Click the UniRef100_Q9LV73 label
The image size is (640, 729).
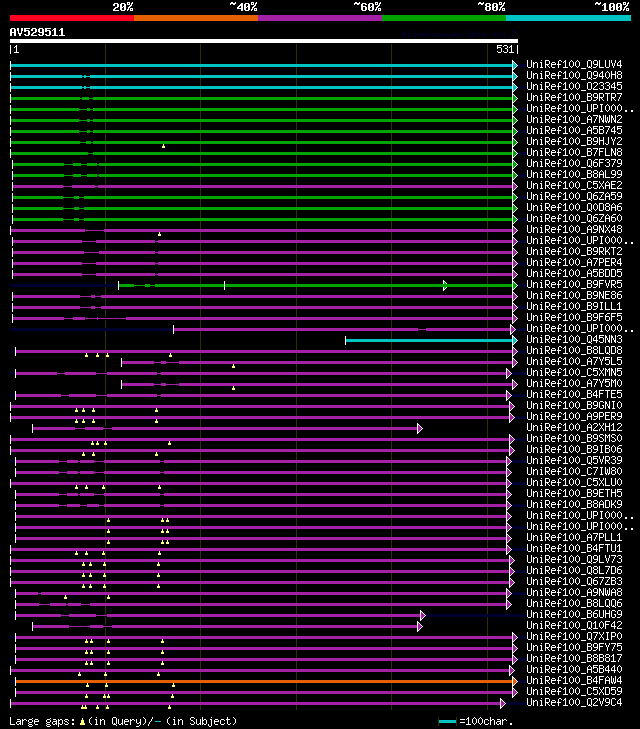(574, 560)
